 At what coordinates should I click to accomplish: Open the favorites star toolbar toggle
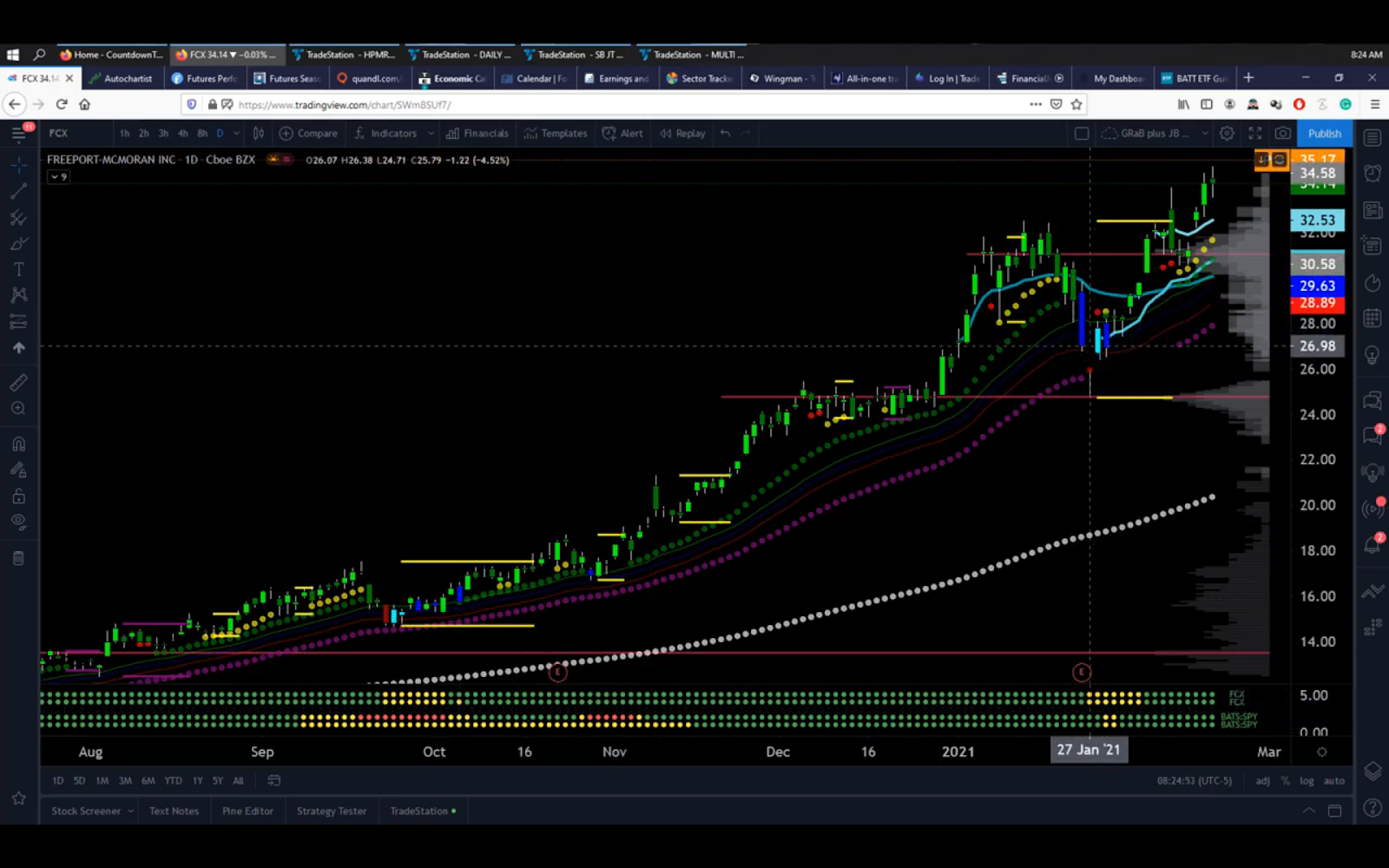(18, 799)
